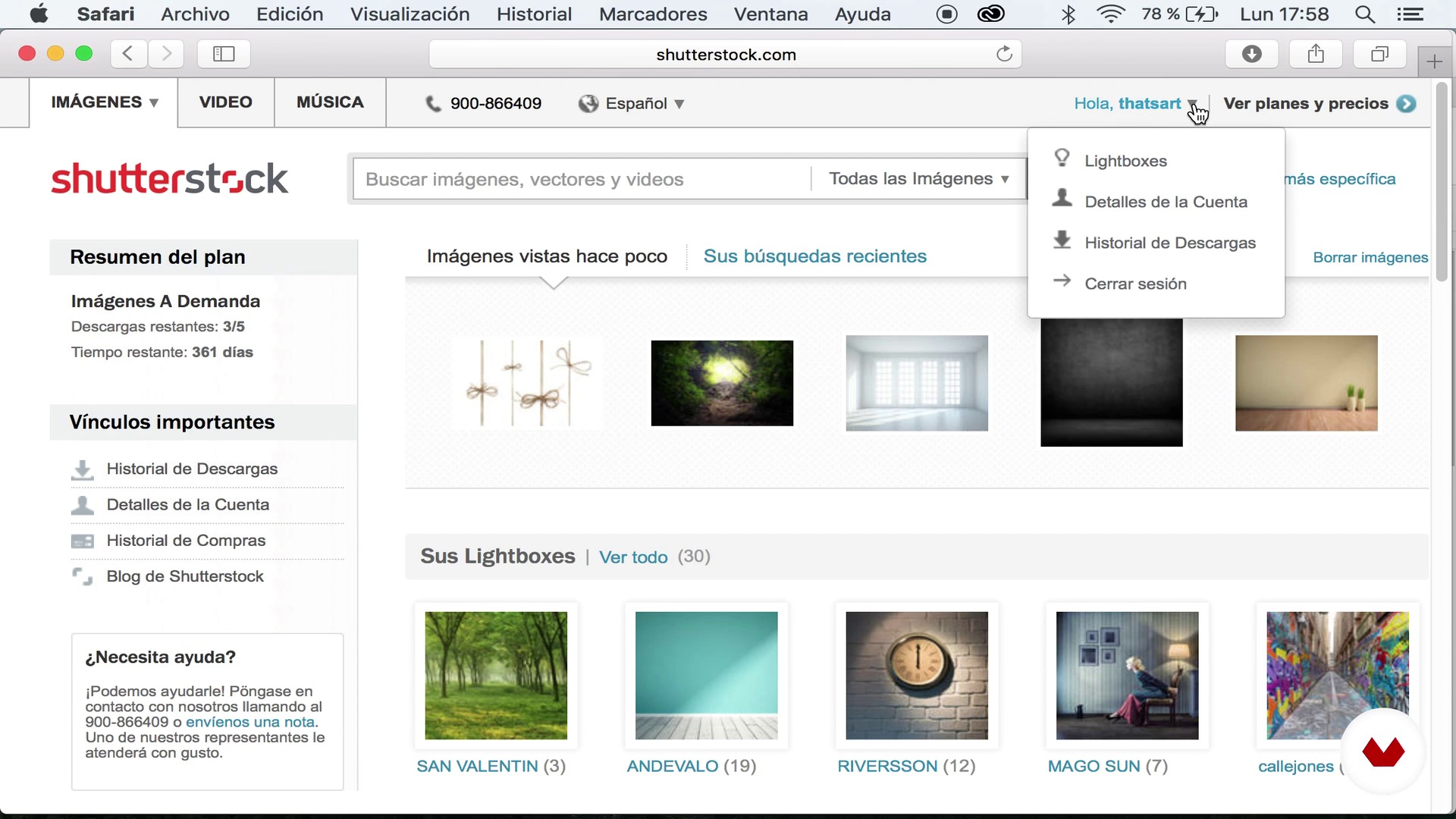
Task: Open the Safari downloads button
Action: click(x=1252, y=54)
